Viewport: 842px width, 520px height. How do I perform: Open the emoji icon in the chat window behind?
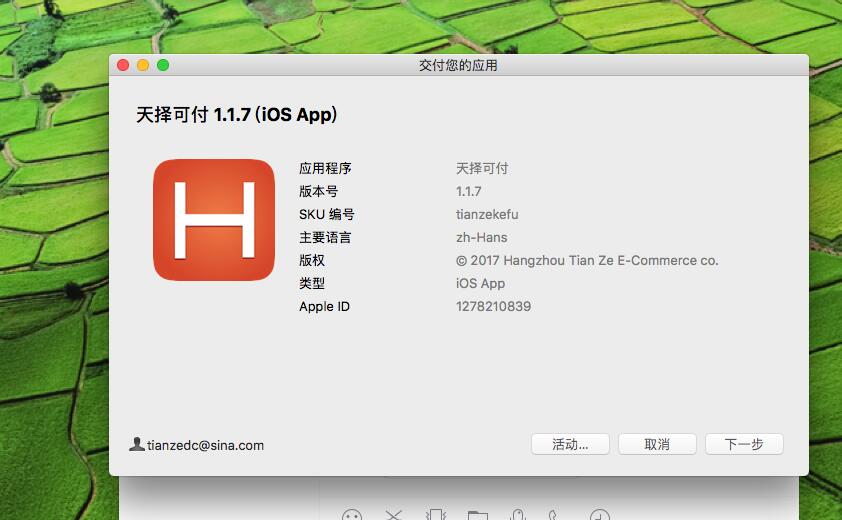[352, 515]
